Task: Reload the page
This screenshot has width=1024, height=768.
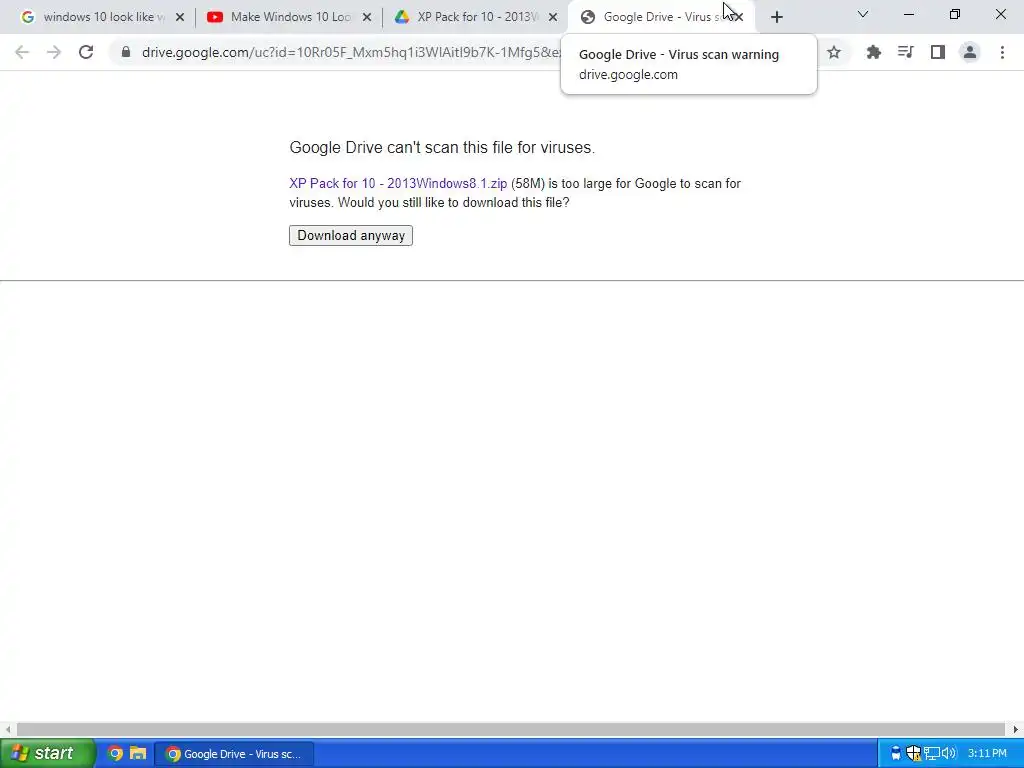Action: pyautogui.click(x=86, y=52)
